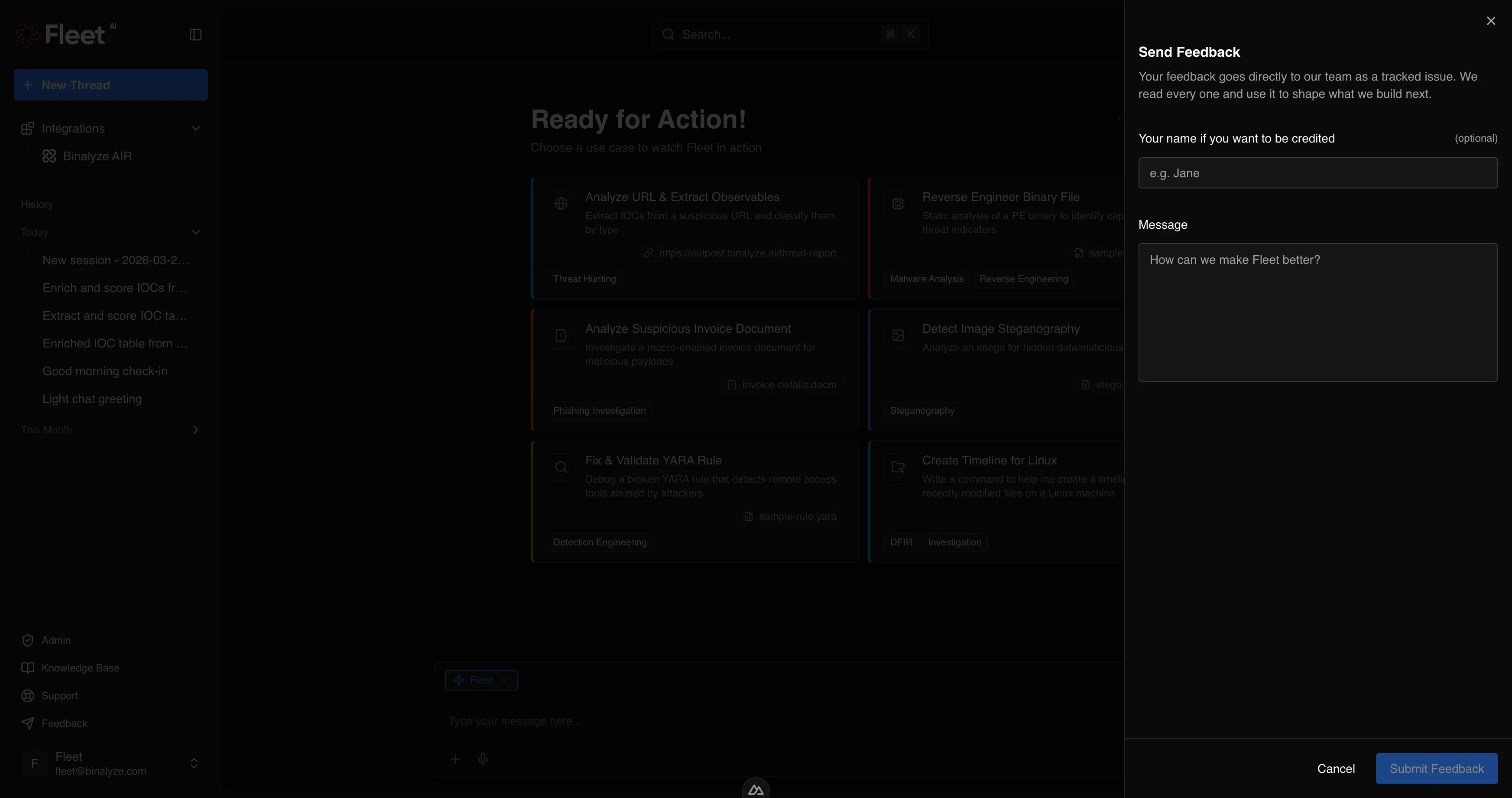Image resolution: width=1512 pixels, height=798 pixels.
Task: Expand the This Month history group
Action: (195, 429)
